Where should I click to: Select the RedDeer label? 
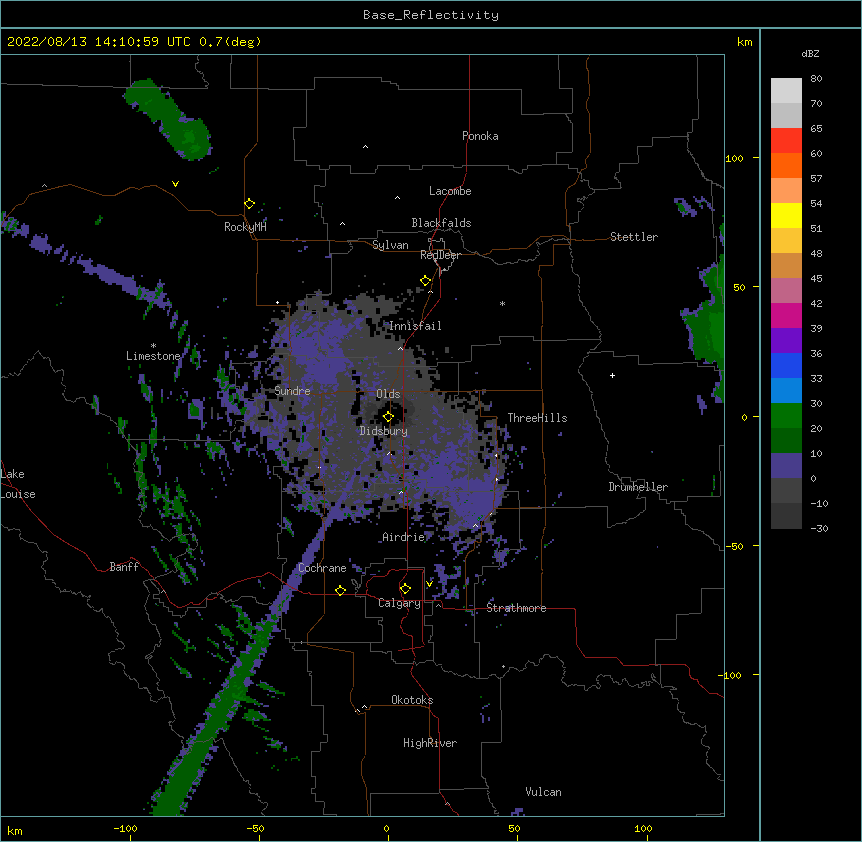tap(440, 255)
